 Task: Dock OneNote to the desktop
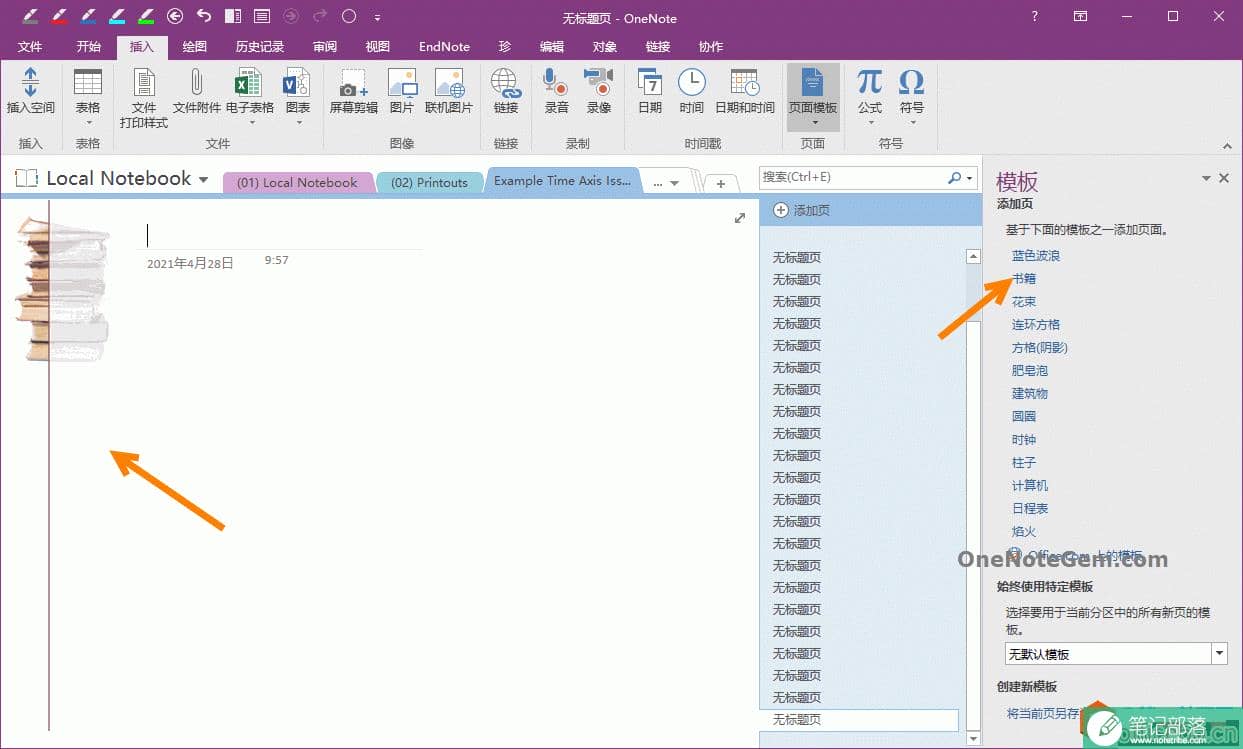pyautogui.click(x=233, y=16)
